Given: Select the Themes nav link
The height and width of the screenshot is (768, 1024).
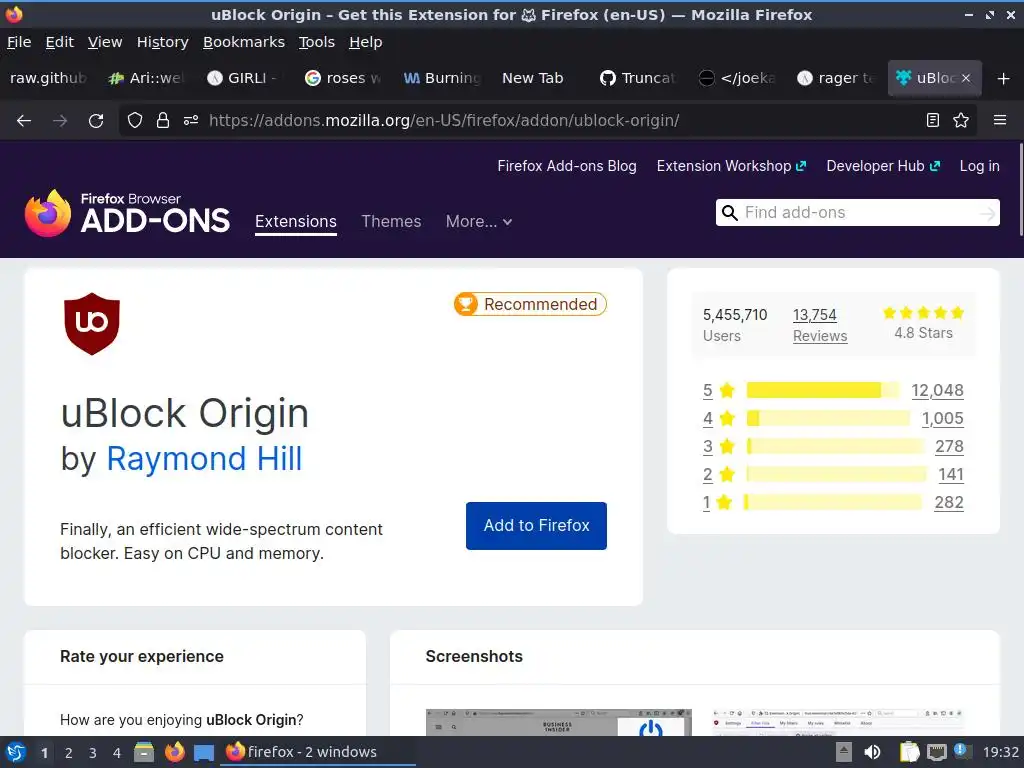Looking at the screenshot, I should coord(391,221).
